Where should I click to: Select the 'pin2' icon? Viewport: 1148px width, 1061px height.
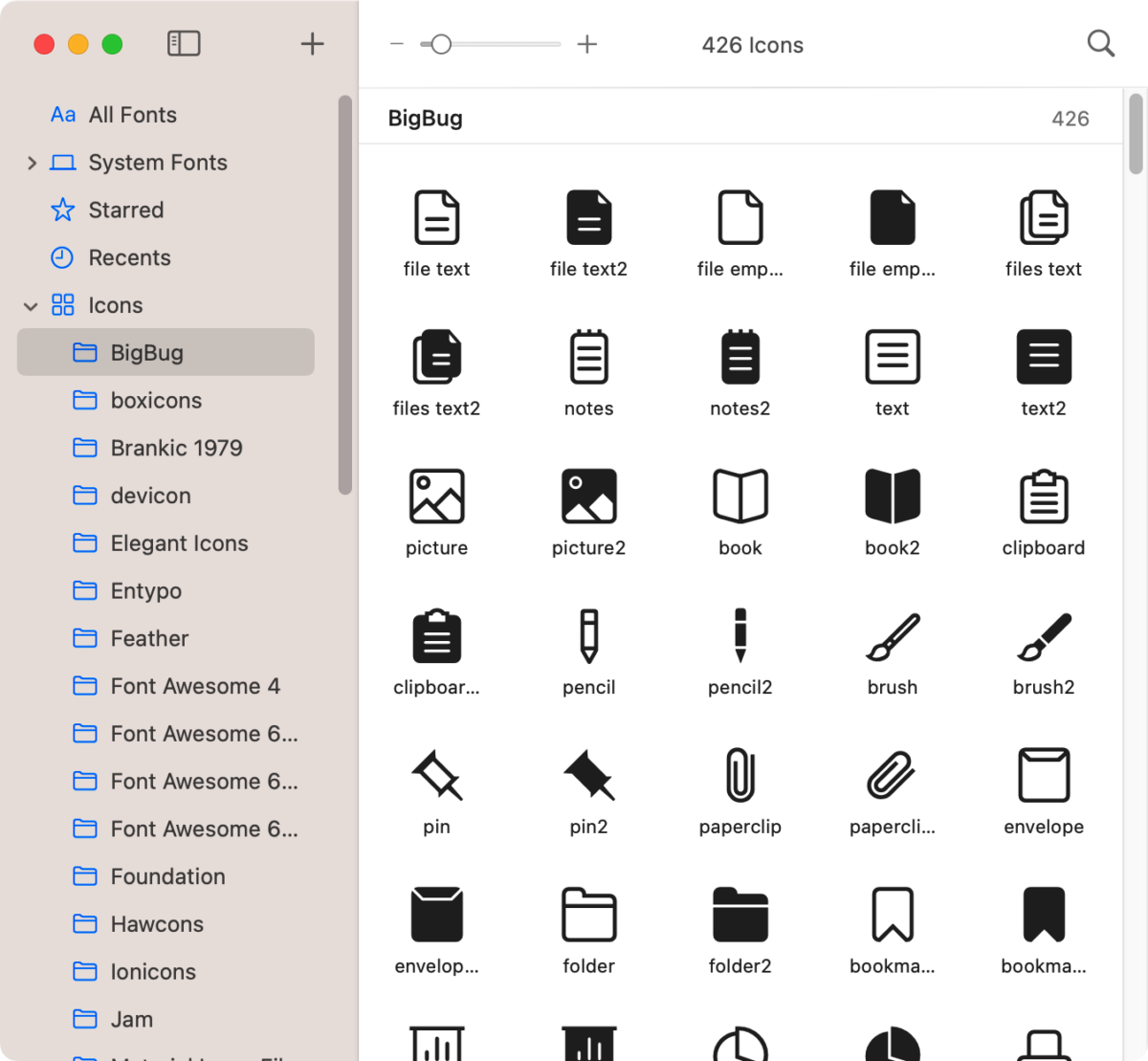pos(588,775)
